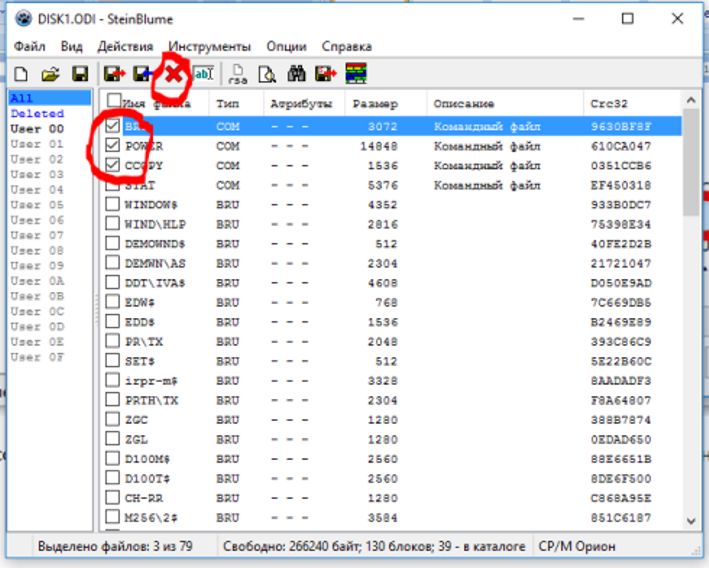Select User 00 in the list
The height and width of the screenshot is (568, 709).
pos(38,129)
